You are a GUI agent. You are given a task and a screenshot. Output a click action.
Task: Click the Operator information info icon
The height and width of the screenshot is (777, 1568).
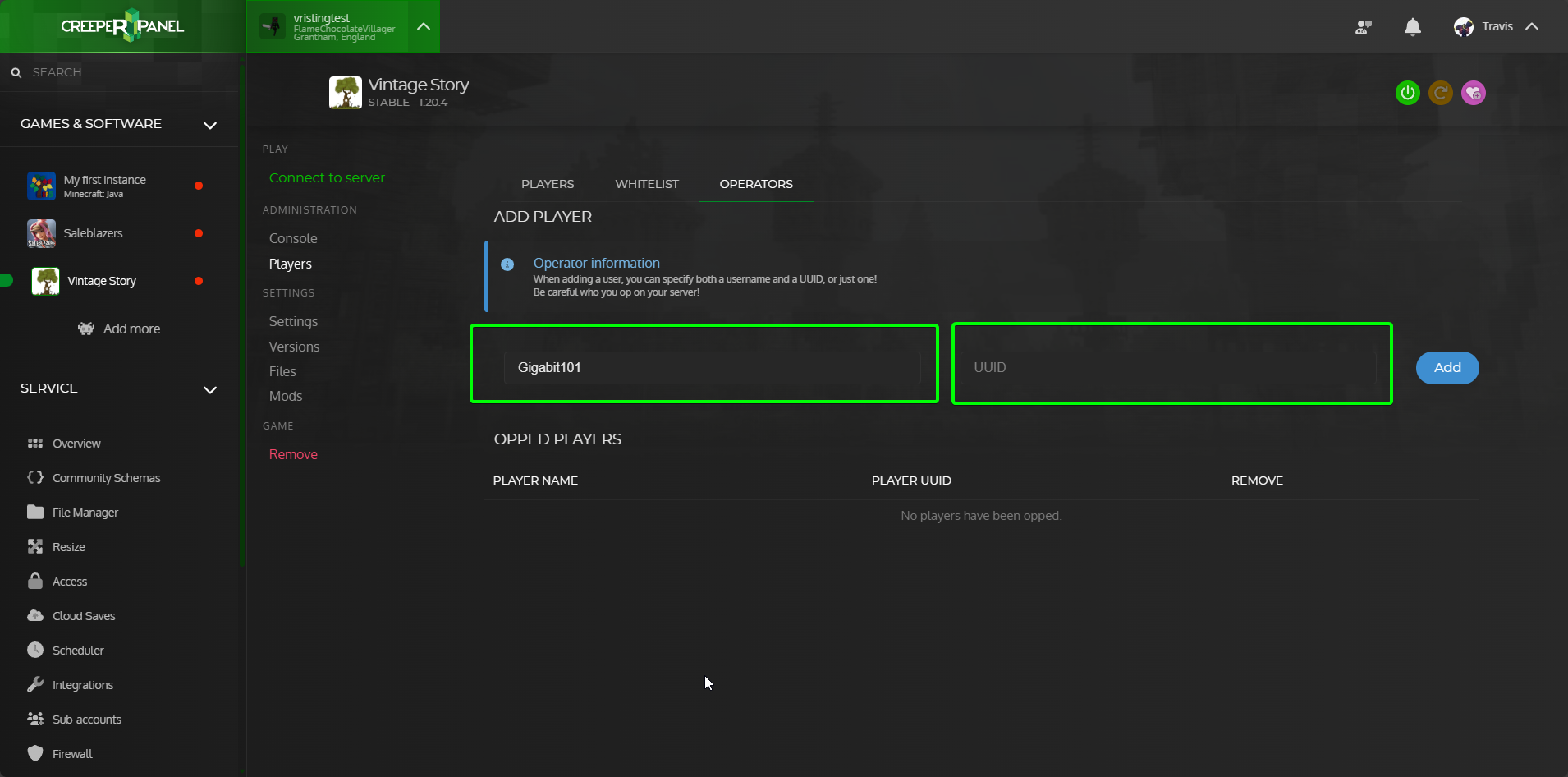coord(507,264)
